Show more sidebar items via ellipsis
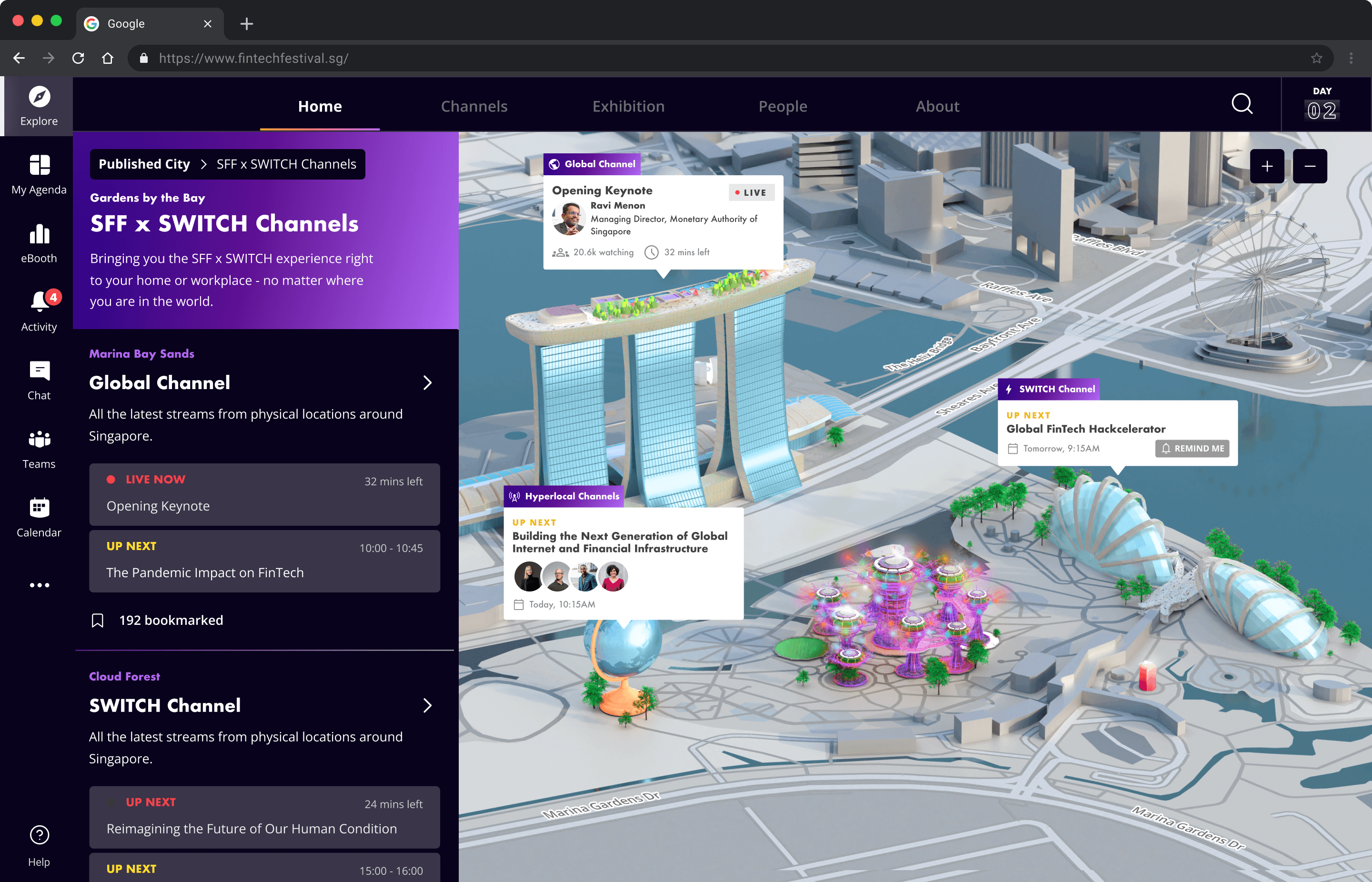Viewport: 1372px width, 882px height. click(39, 585)
